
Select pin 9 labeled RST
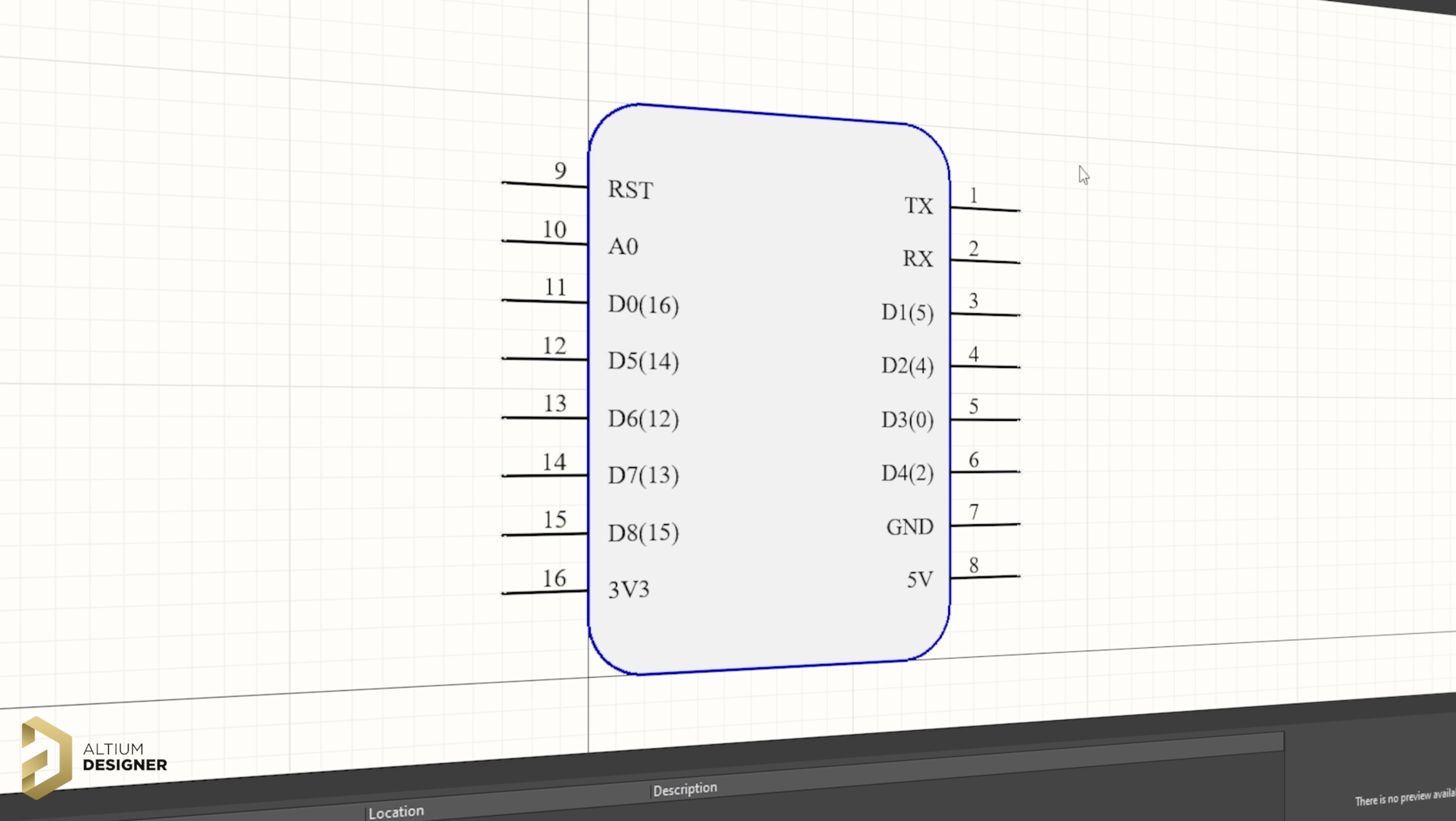544,184
